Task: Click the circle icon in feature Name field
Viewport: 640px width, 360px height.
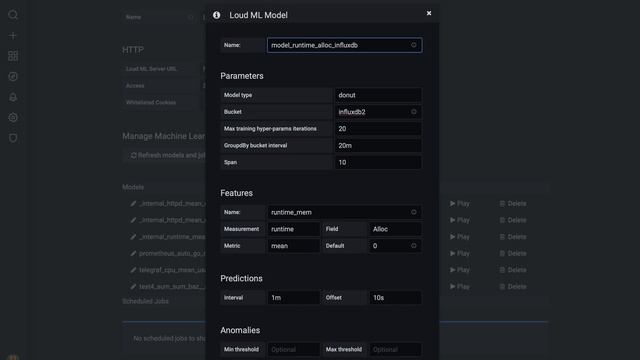Action: (413, 212)
